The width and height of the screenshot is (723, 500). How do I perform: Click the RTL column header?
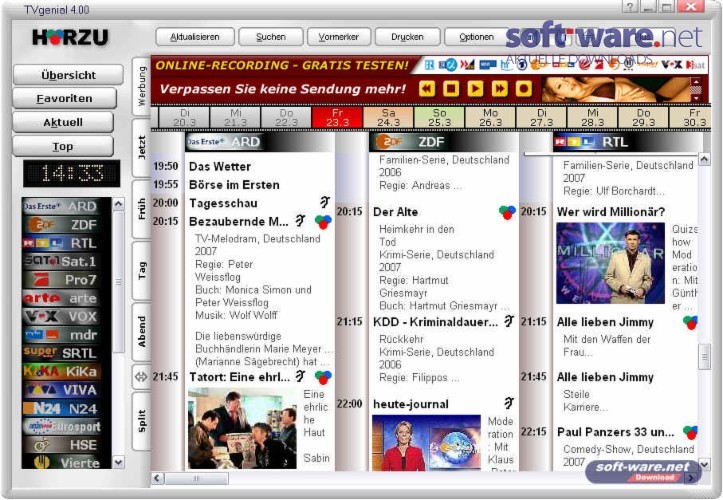click(628, 142)
